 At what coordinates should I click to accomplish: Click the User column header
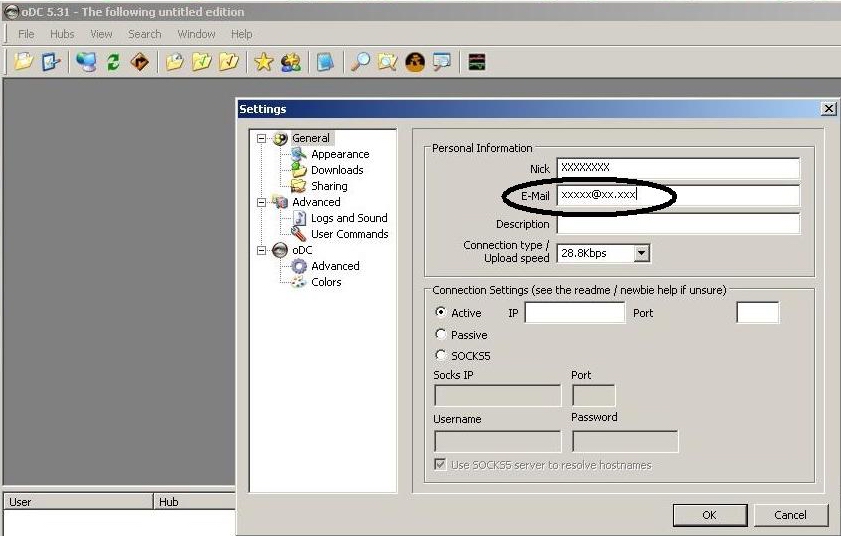(78, 502)
